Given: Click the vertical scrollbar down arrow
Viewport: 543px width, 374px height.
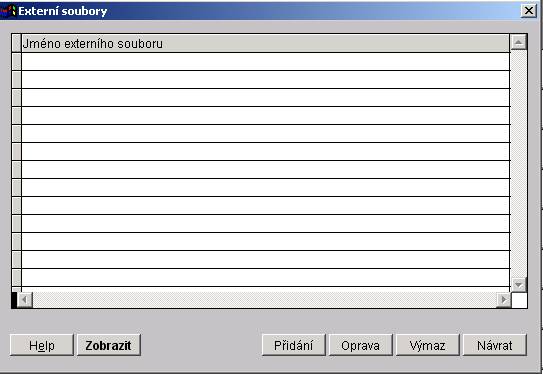Looking at the screenshot, I should (518, 285).
